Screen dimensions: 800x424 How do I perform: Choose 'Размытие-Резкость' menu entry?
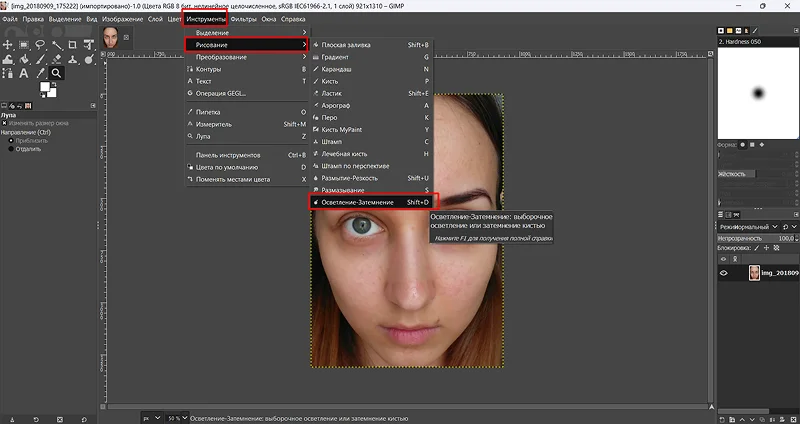371,178
